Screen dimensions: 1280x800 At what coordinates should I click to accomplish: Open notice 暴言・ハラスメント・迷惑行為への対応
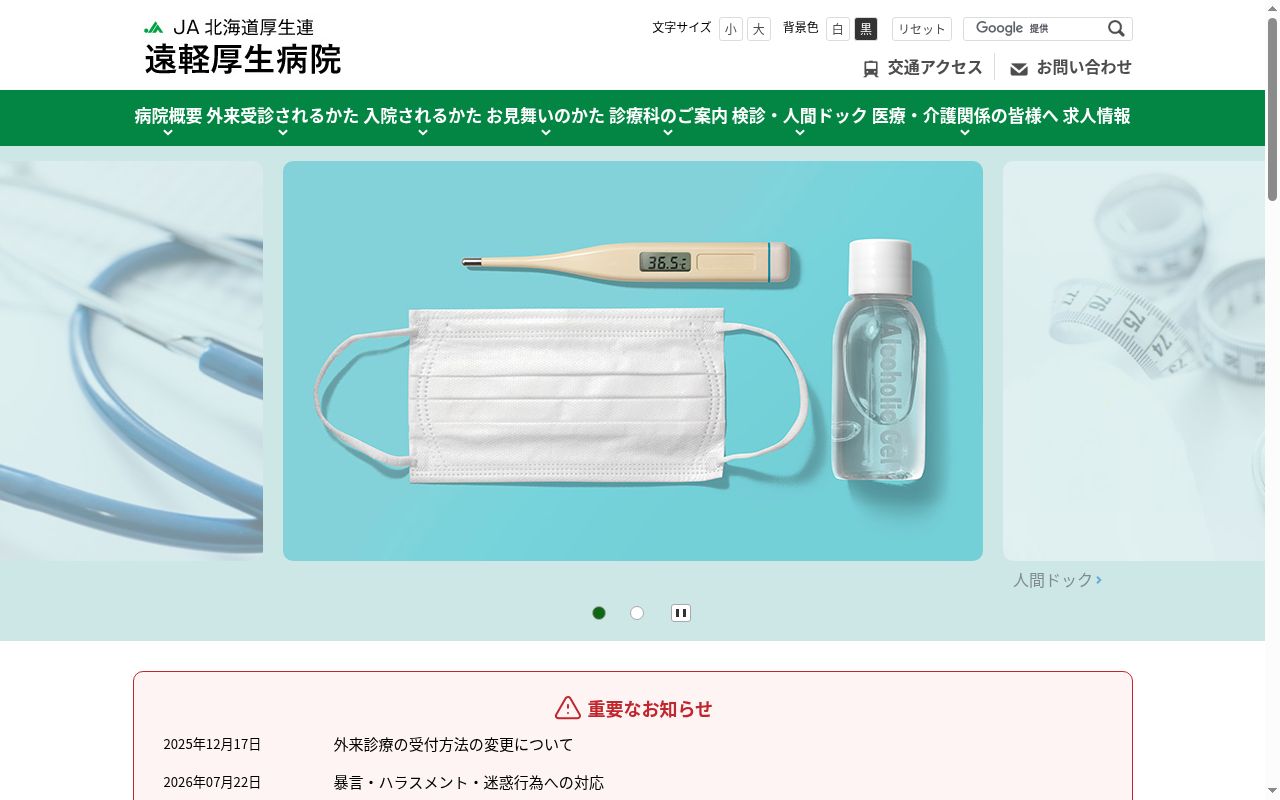469,783
